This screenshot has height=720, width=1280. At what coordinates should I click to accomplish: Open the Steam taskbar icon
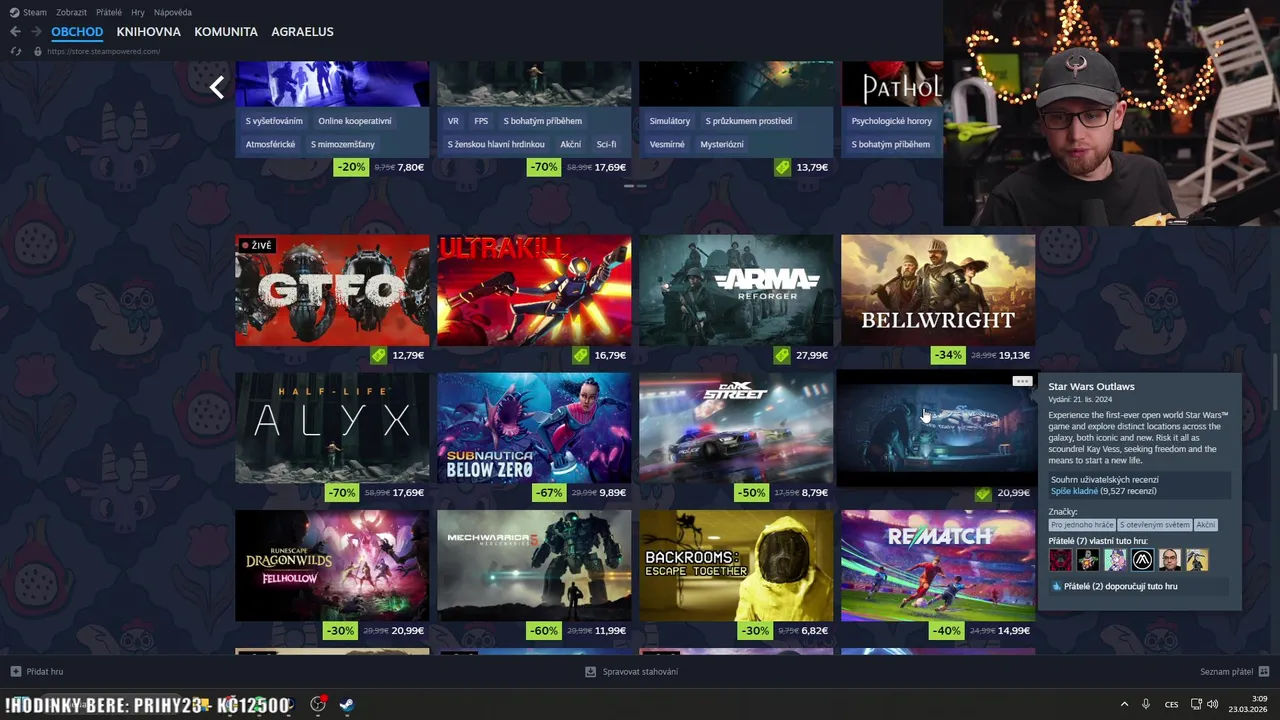click(x=346, y=704)
